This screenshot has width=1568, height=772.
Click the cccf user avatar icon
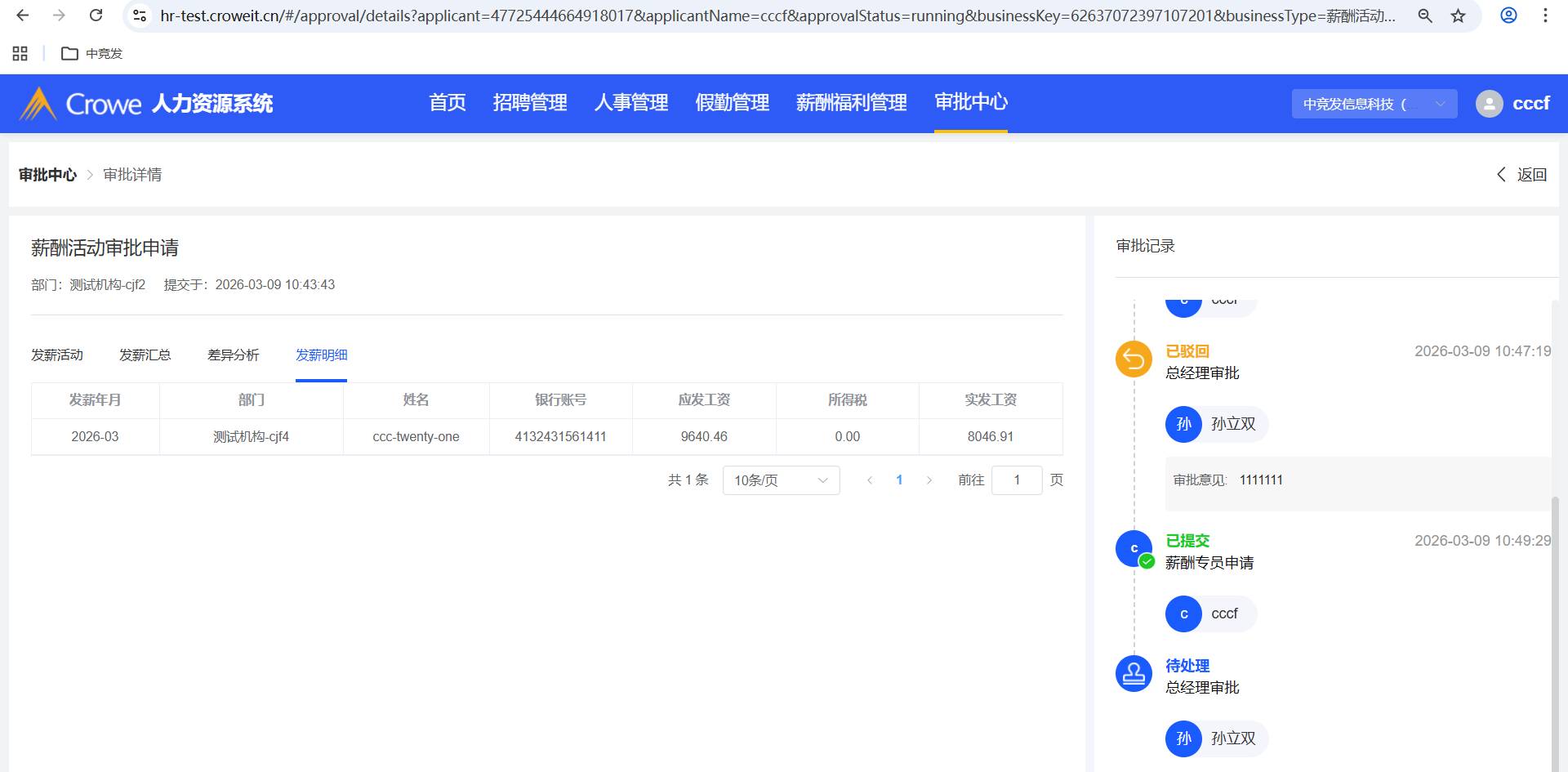tap(1489, 104)
